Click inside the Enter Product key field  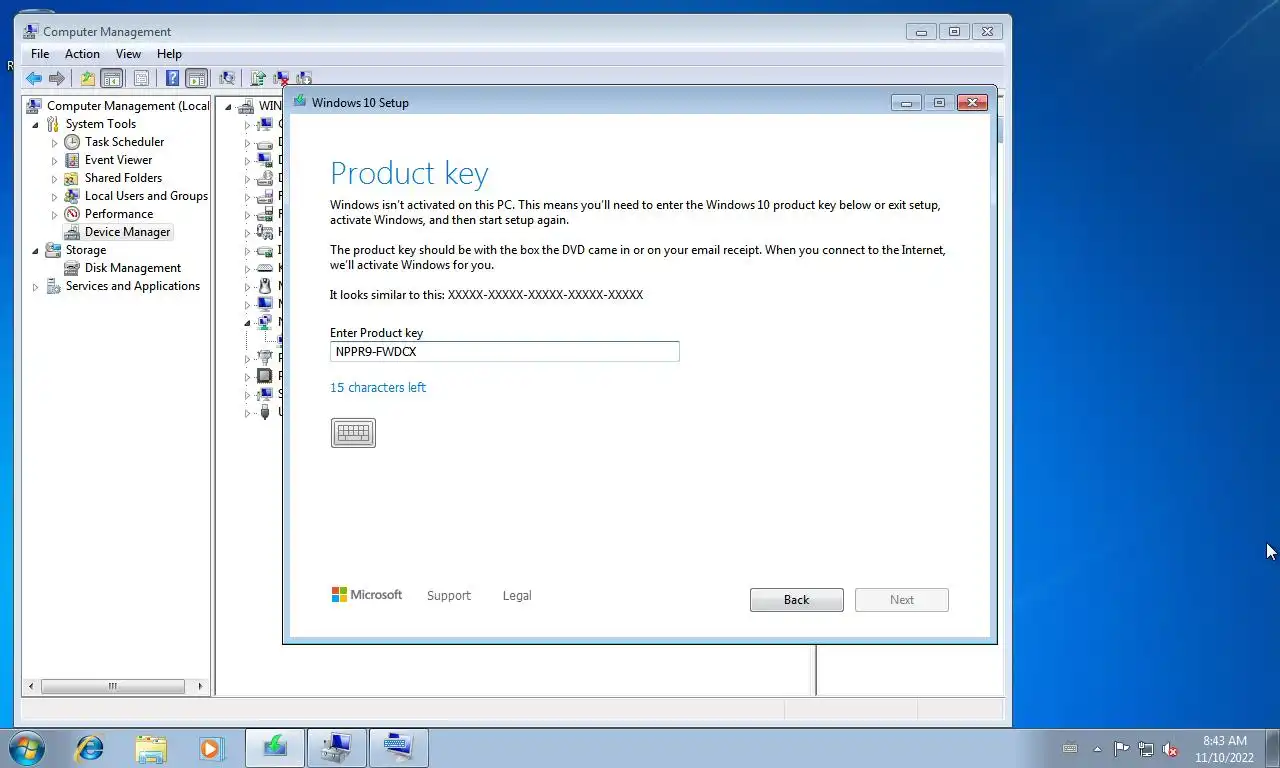505,351
